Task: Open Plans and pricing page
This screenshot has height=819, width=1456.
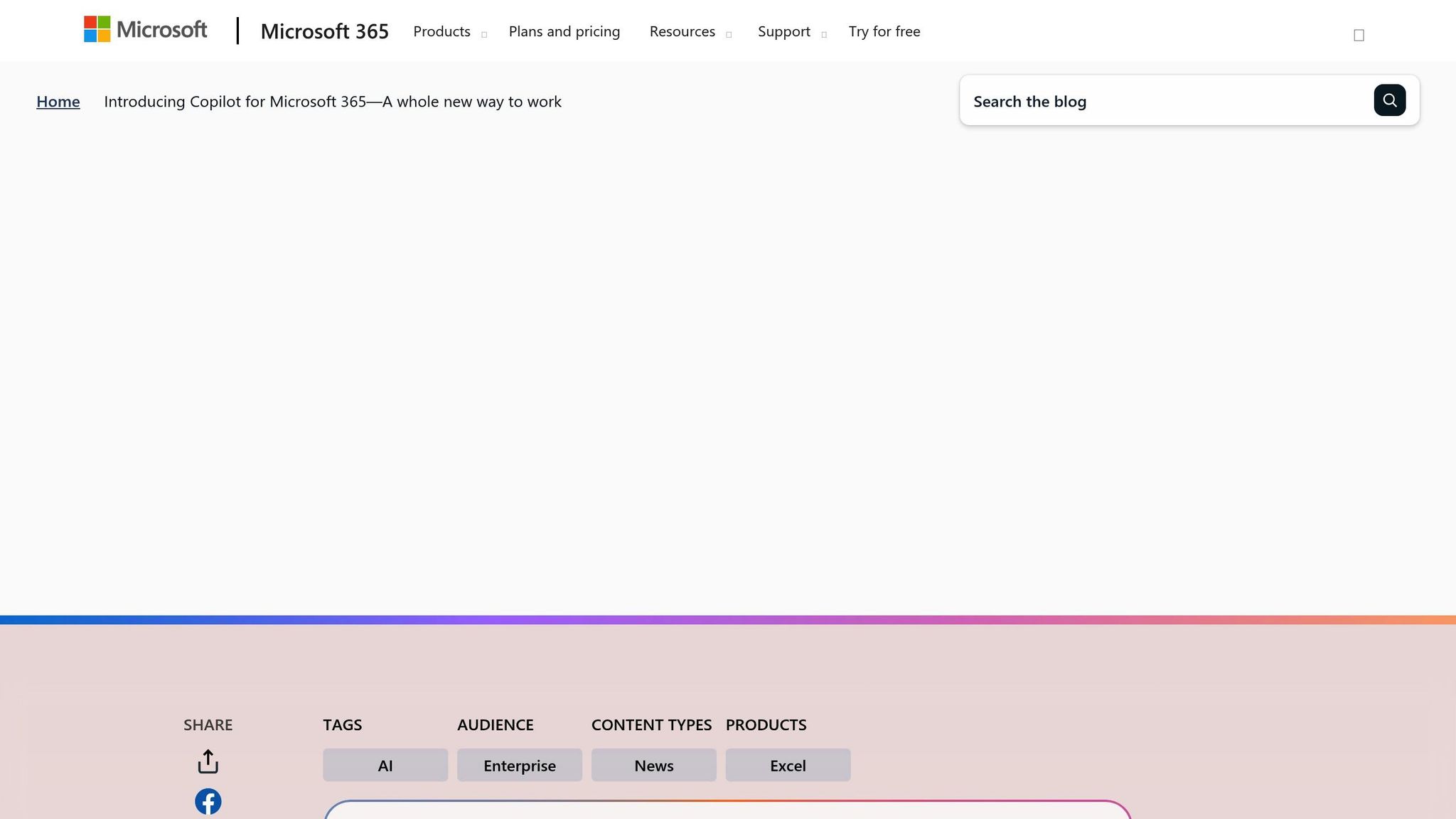Action: click(564, 32)
